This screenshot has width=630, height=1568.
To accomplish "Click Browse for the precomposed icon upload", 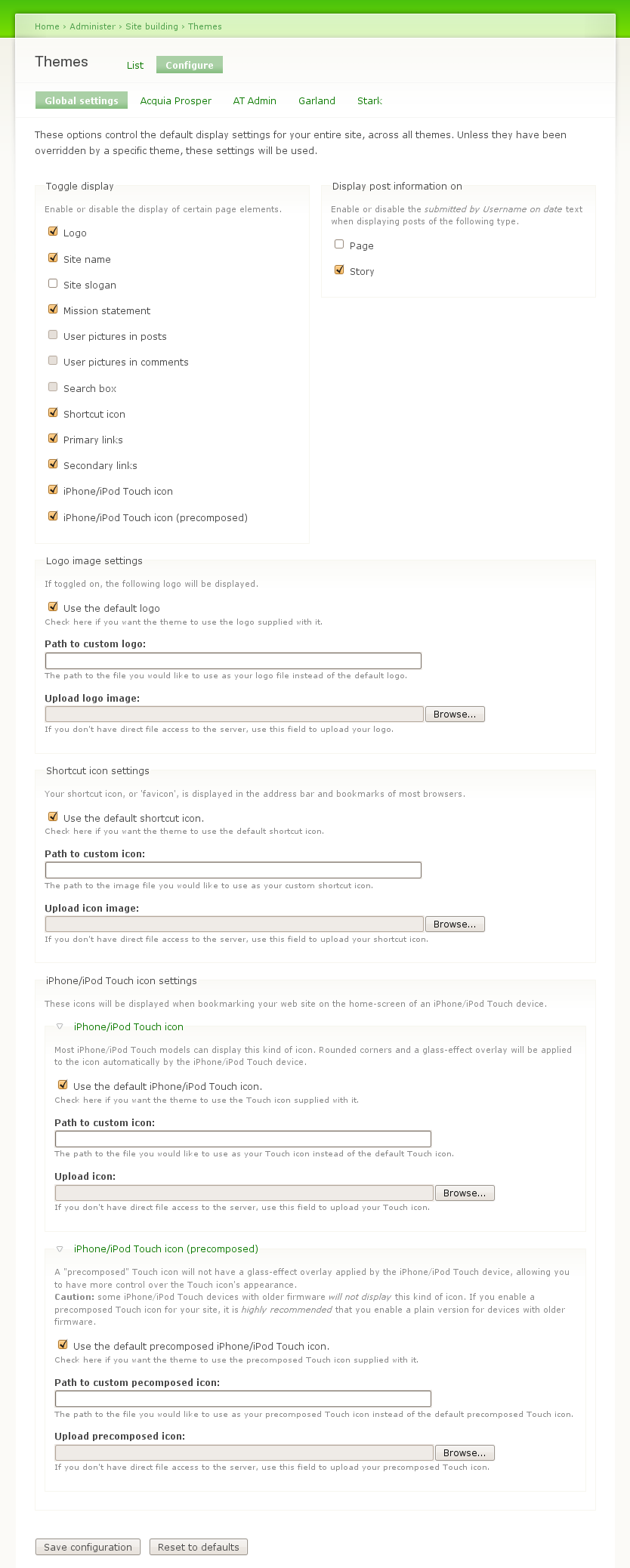I will pos(465,1453).
